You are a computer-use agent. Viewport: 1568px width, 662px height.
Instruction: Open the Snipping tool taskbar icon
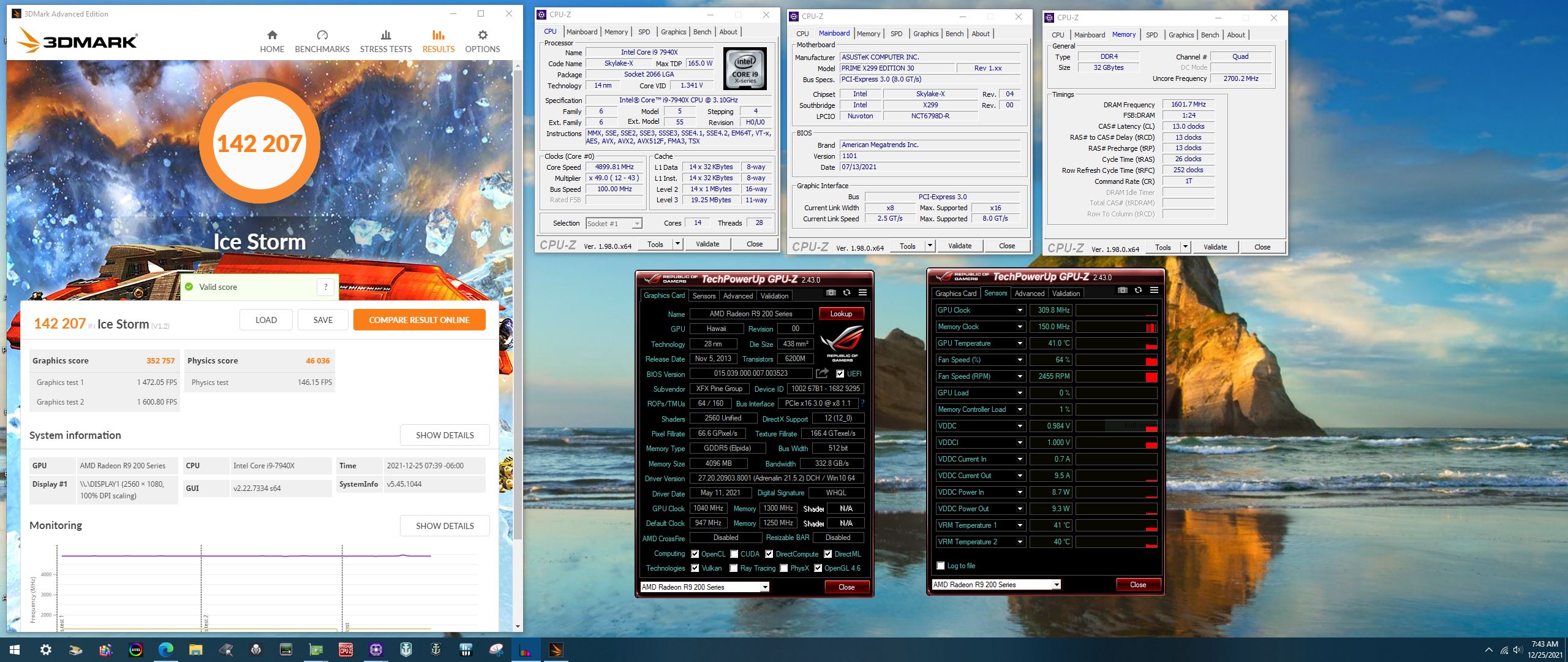496,650
